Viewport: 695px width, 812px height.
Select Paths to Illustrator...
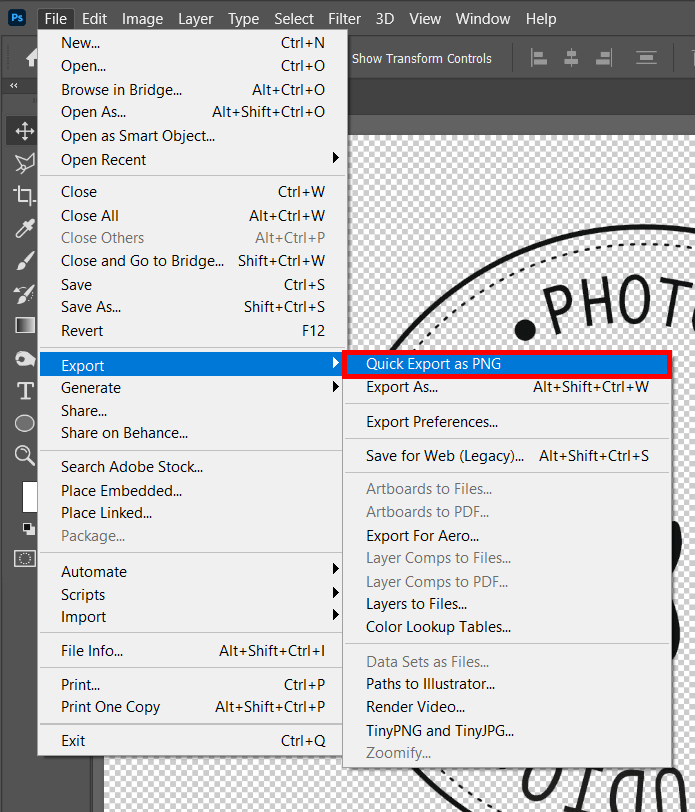tap(507, 684)
